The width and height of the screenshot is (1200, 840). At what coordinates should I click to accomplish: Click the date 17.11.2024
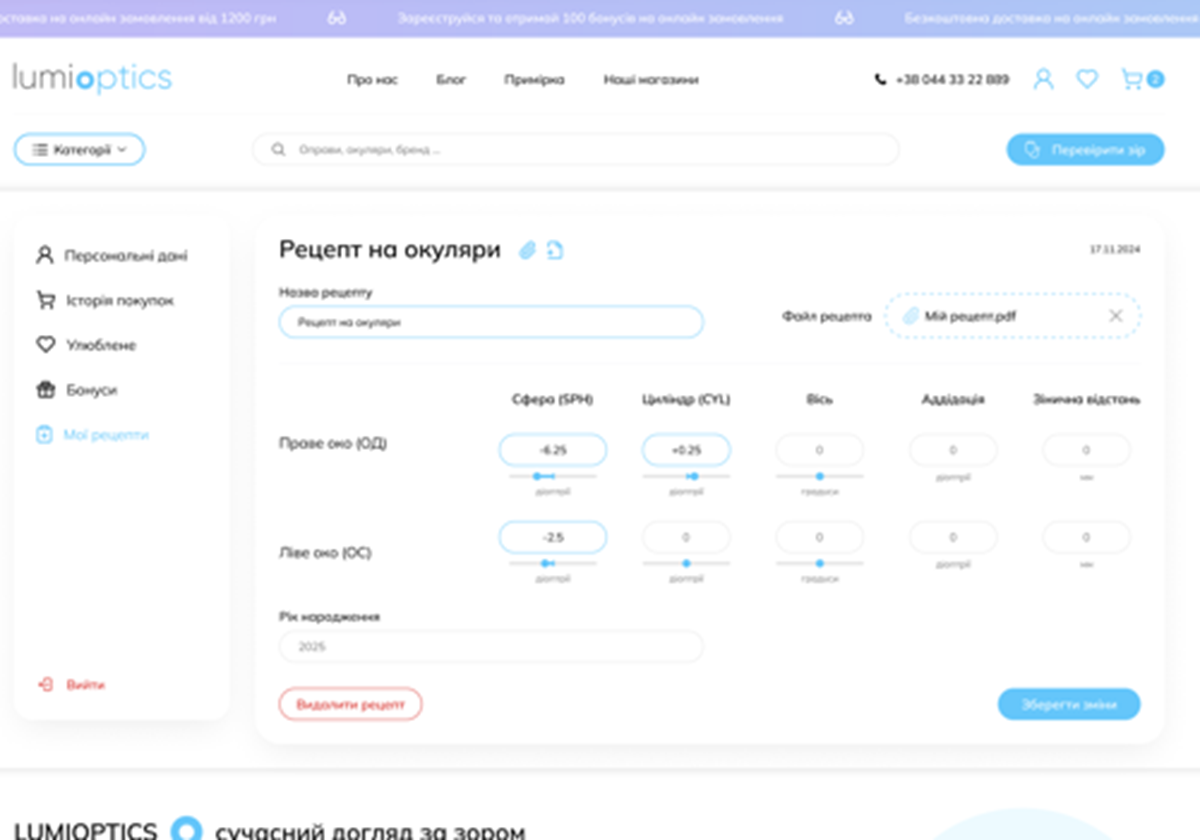click(1115, 249)
